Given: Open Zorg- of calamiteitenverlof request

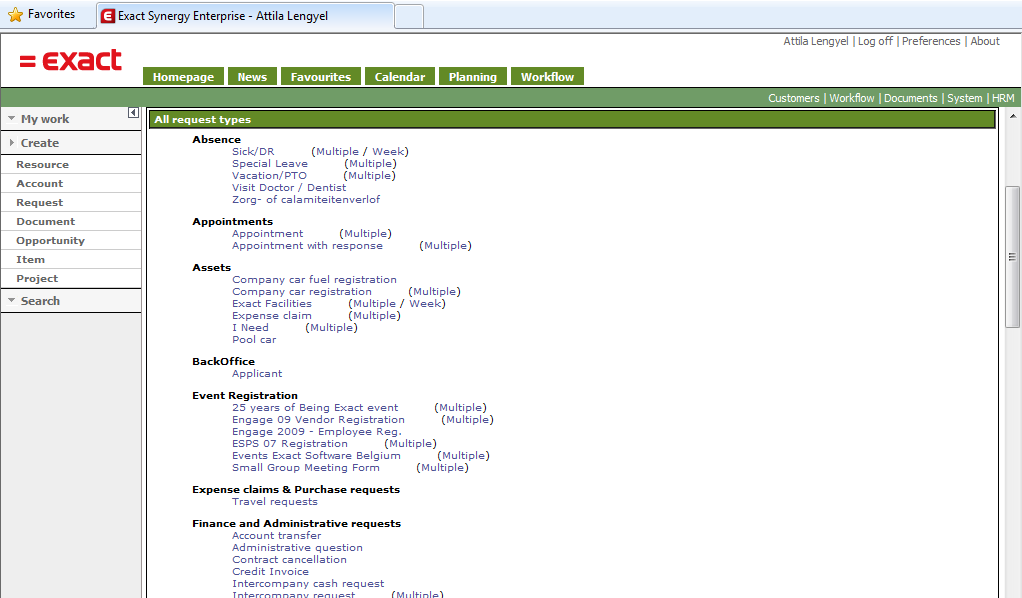Looking at the screenshot, I should pyautogui.click(x=306, y=200).
